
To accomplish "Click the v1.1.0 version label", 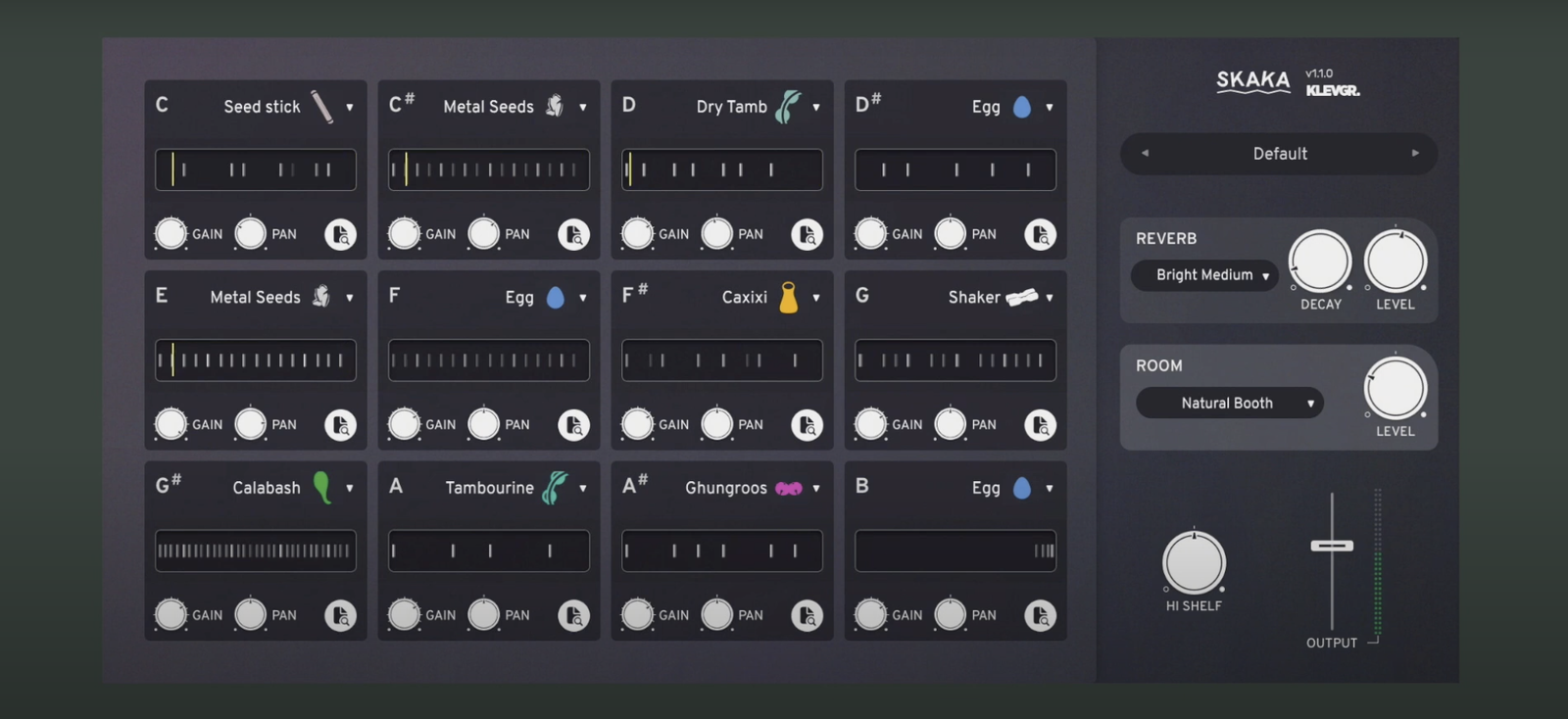I will tap(1319, 73).
